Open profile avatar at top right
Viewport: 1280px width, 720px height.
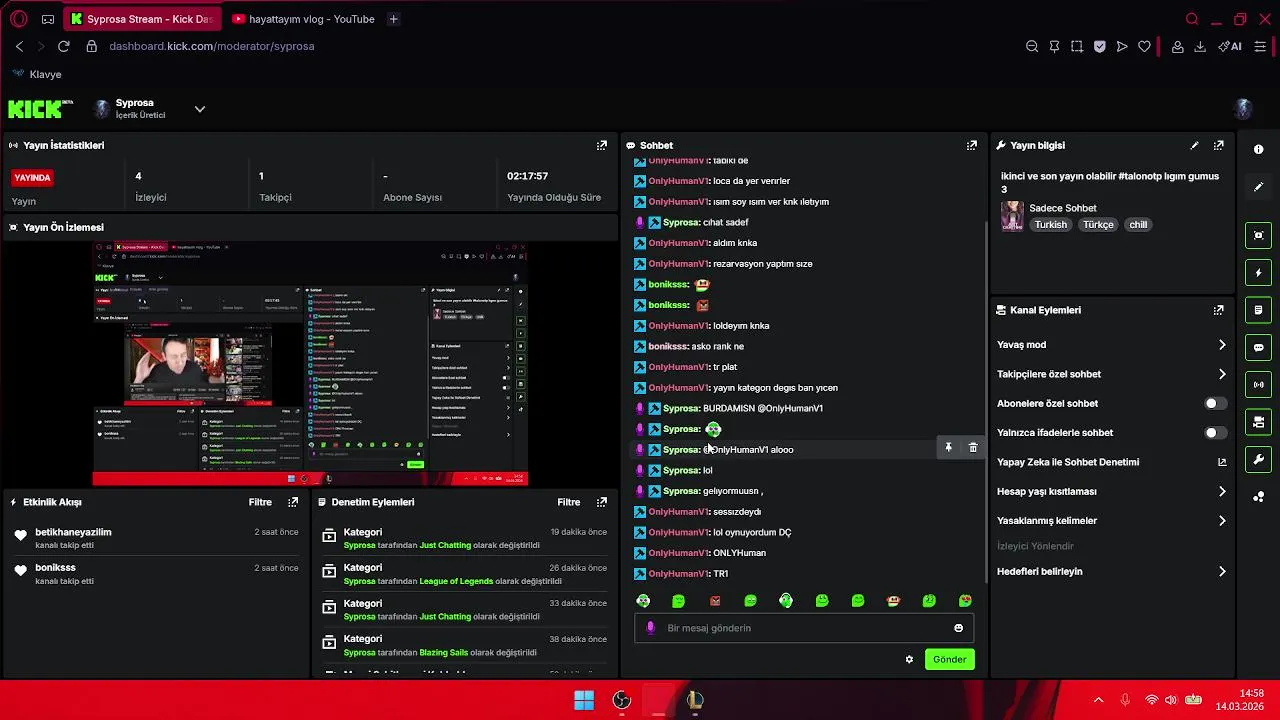[x=1244, y=109]
